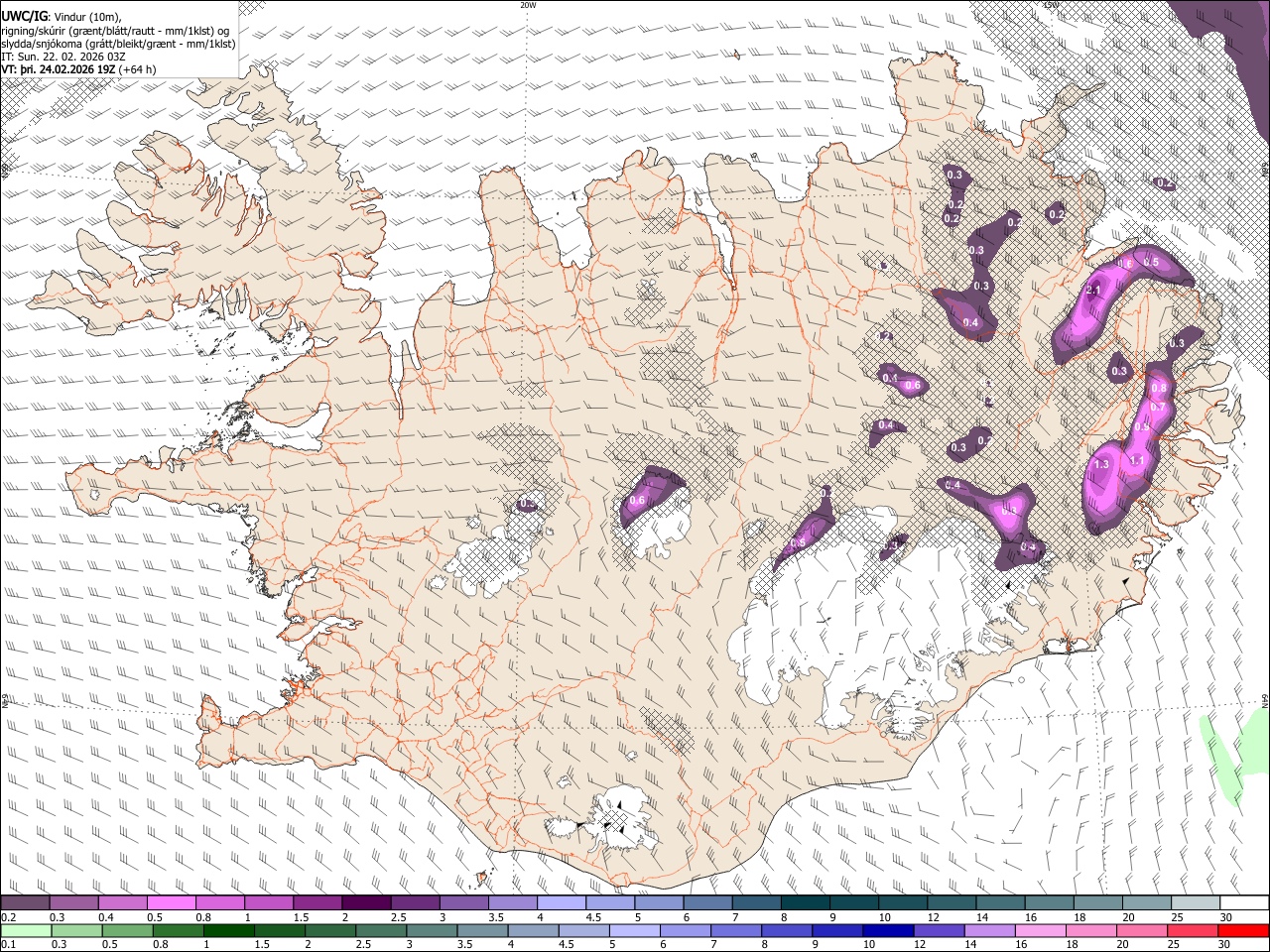
Task: Click the 'VT: þri. 24.02.2026 19Z' valid time
Action: (x=58, y=69)
